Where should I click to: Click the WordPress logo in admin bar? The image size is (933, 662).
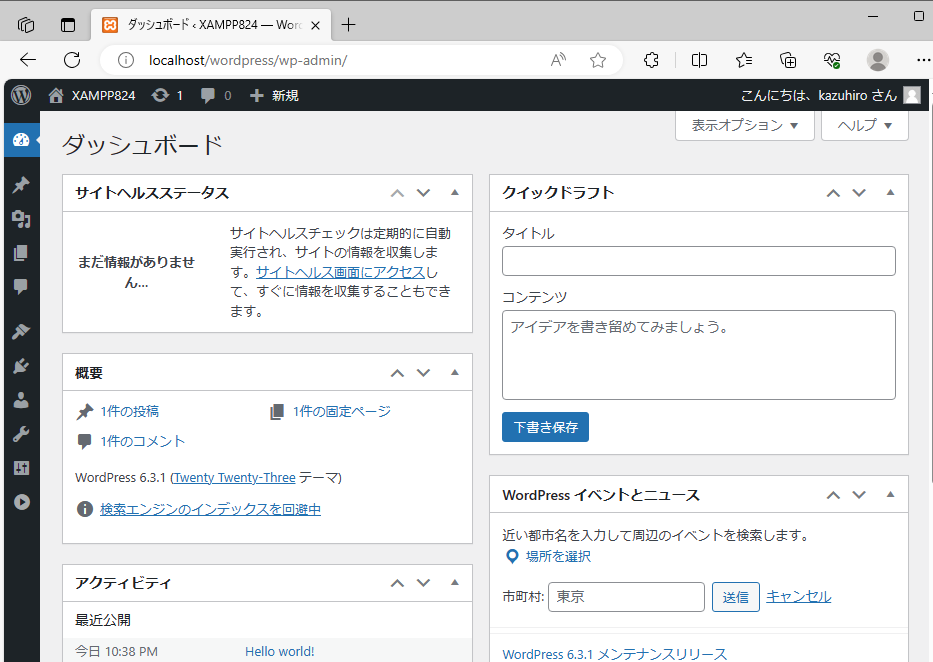(21, 95)
